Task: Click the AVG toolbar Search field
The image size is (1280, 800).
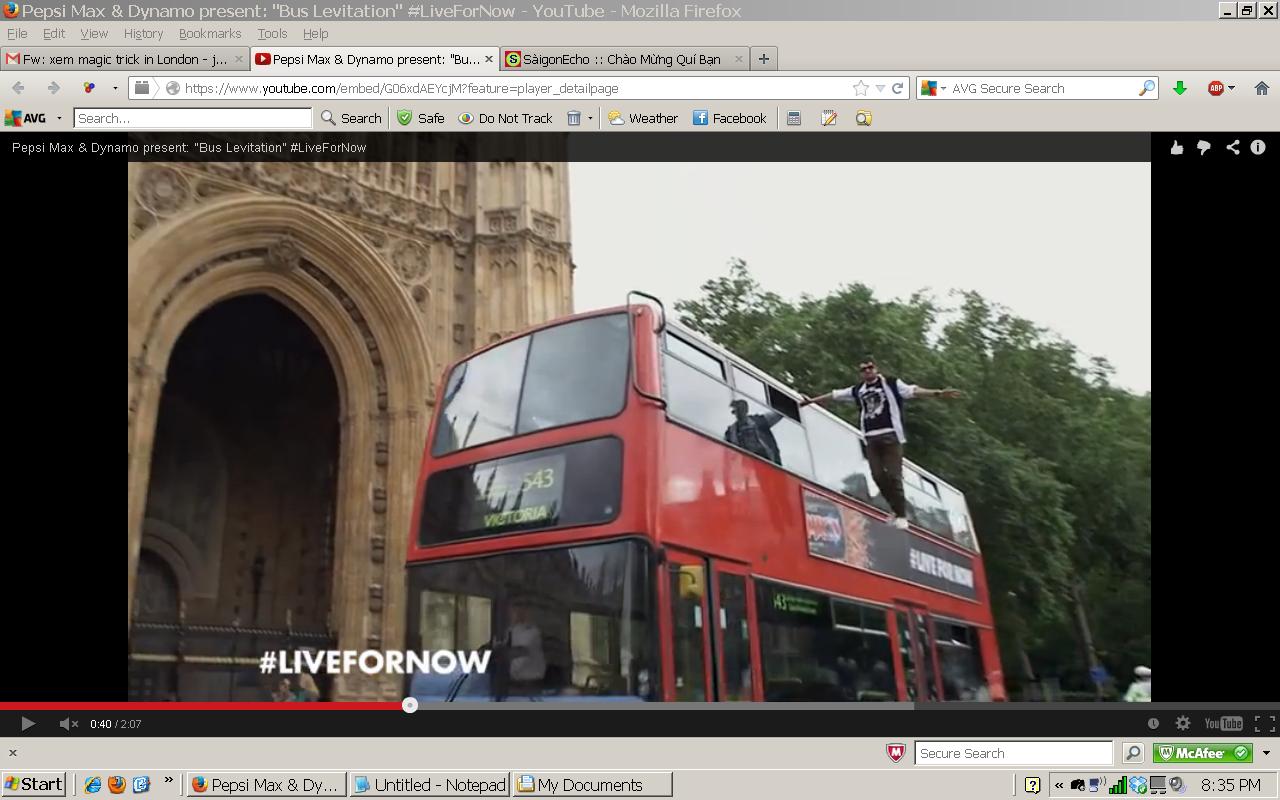Action: (193, 118)
